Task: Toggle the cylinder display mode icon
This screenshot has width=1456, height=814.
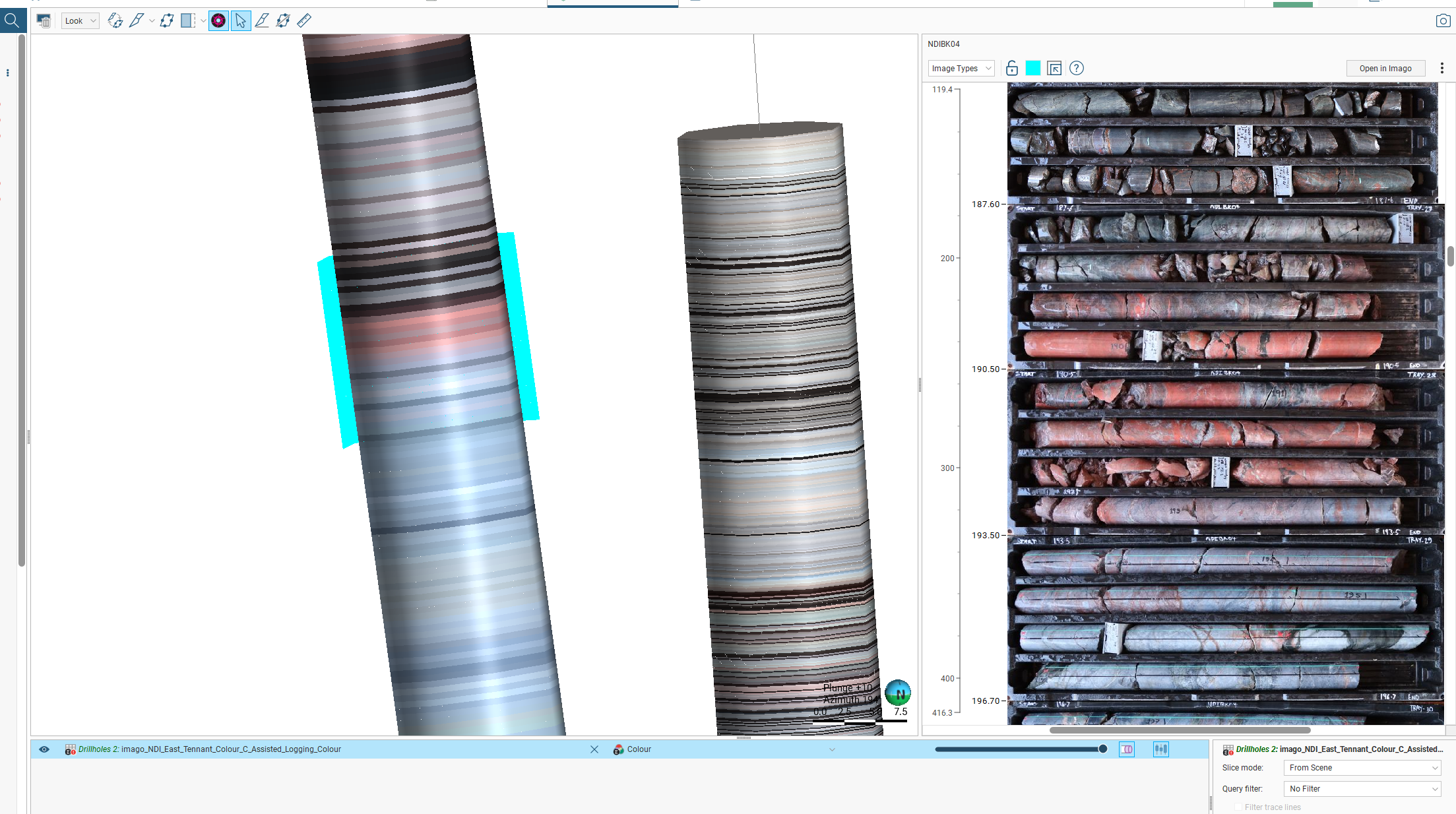Action: (1127, 749)
